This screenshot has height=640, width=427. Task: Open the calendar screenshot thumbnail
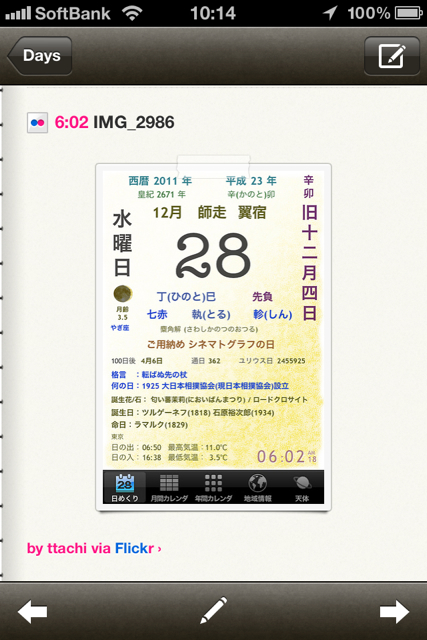tap(214, 337)
